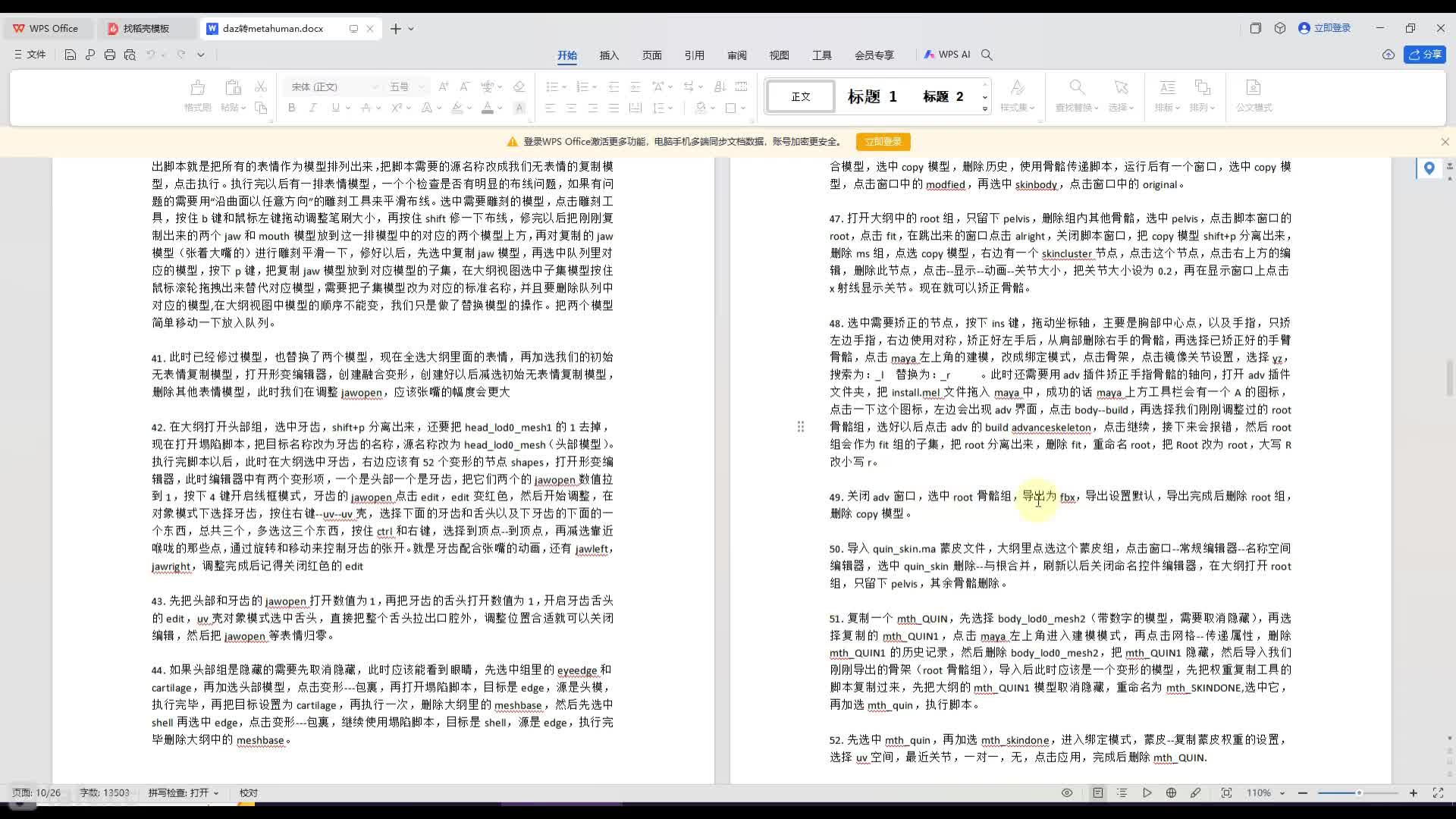
Task: Toggle eye-protection mode eye icon in status bar
Action: click(1067, 792)
